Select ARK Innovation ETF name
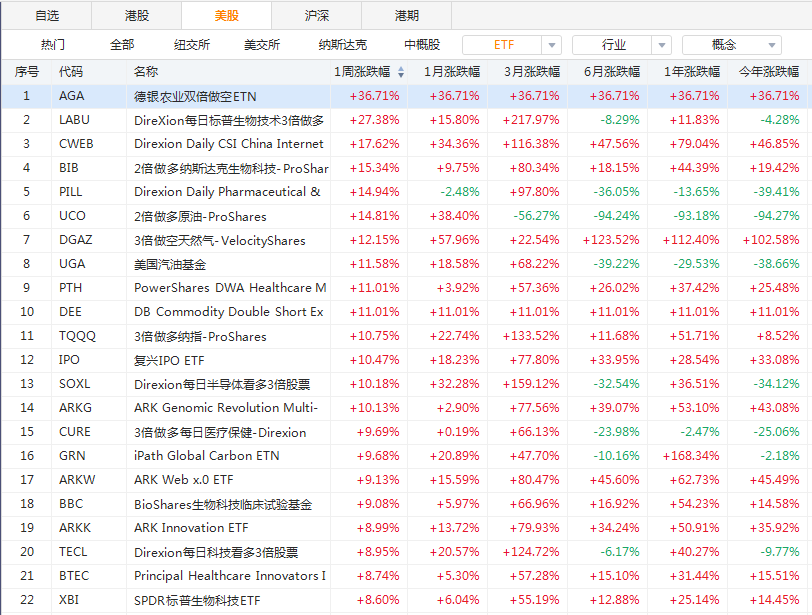Viewport: 812px width, 615px height. [x=191, y=528]
